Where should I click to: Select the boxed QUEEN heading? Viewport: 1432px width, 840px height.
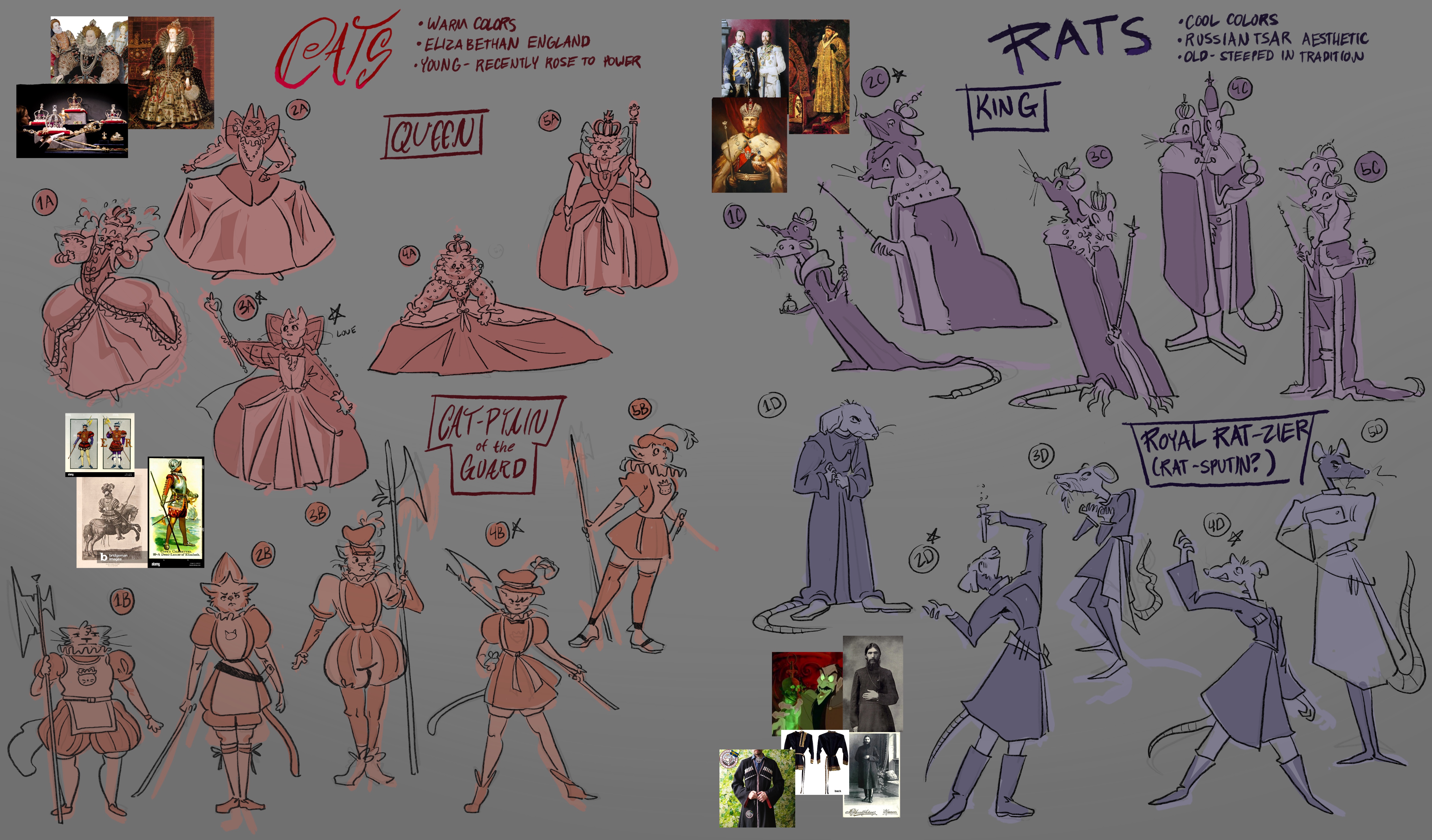coord(434,135)
